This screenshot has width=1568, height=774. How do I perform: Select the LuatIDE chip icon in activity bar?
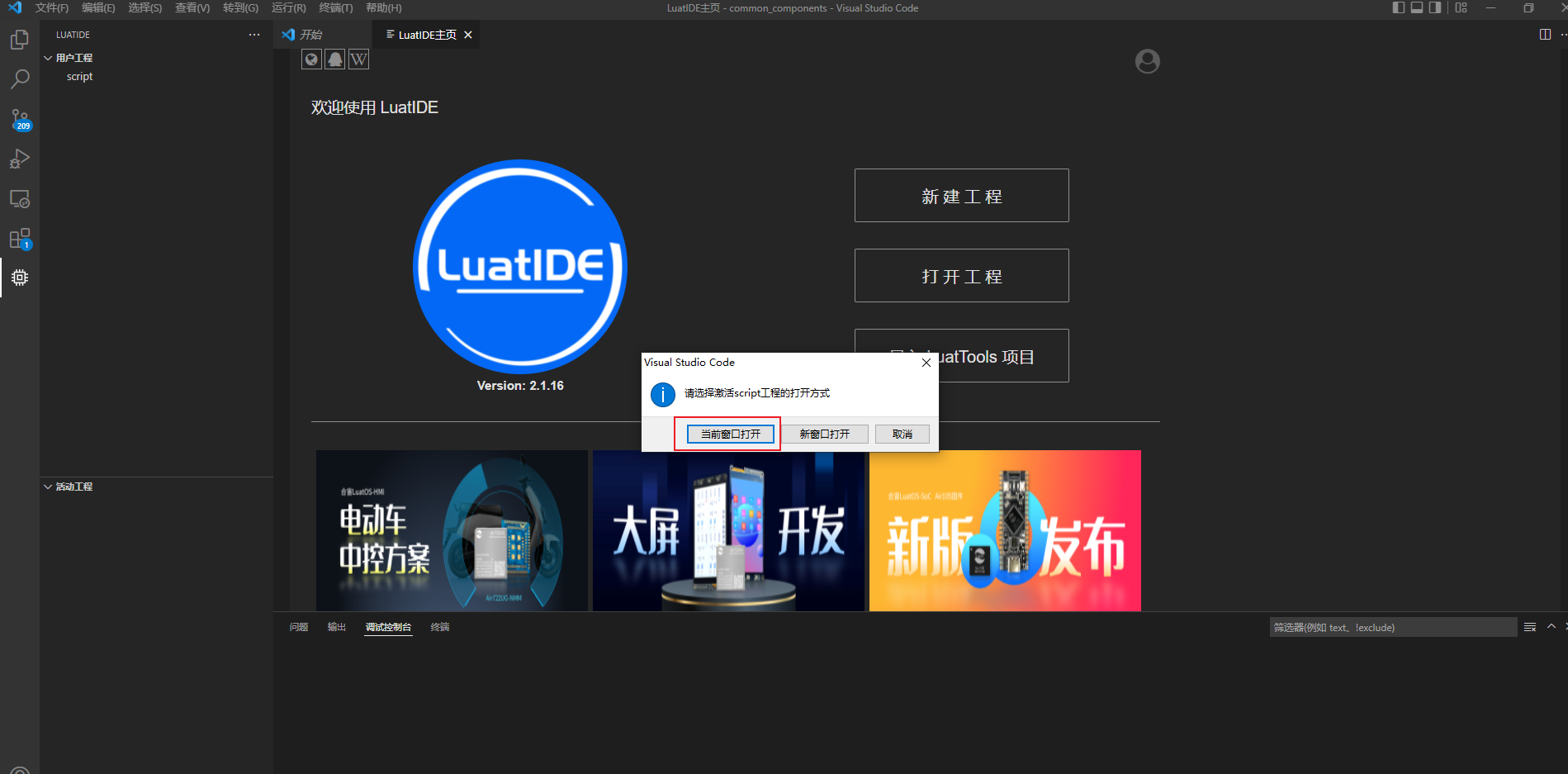click(x=20, y=278)
